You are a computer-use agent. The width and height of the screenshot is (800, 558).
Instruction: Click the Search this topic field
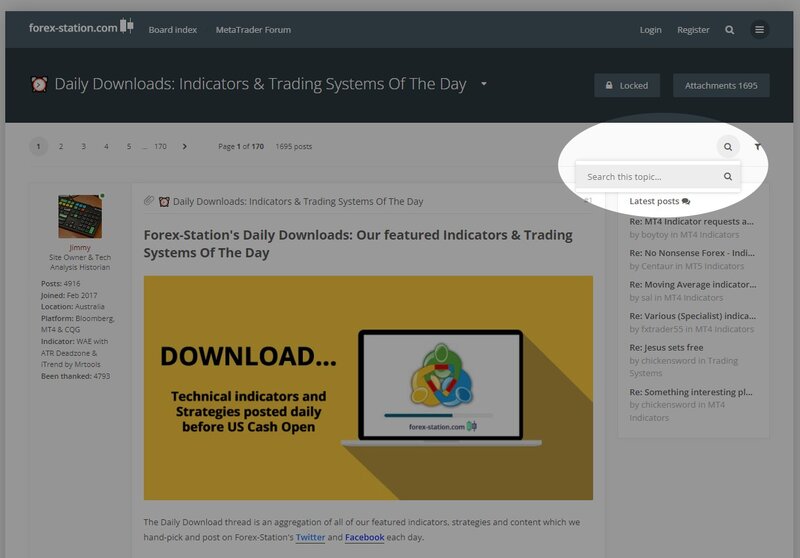648,176
